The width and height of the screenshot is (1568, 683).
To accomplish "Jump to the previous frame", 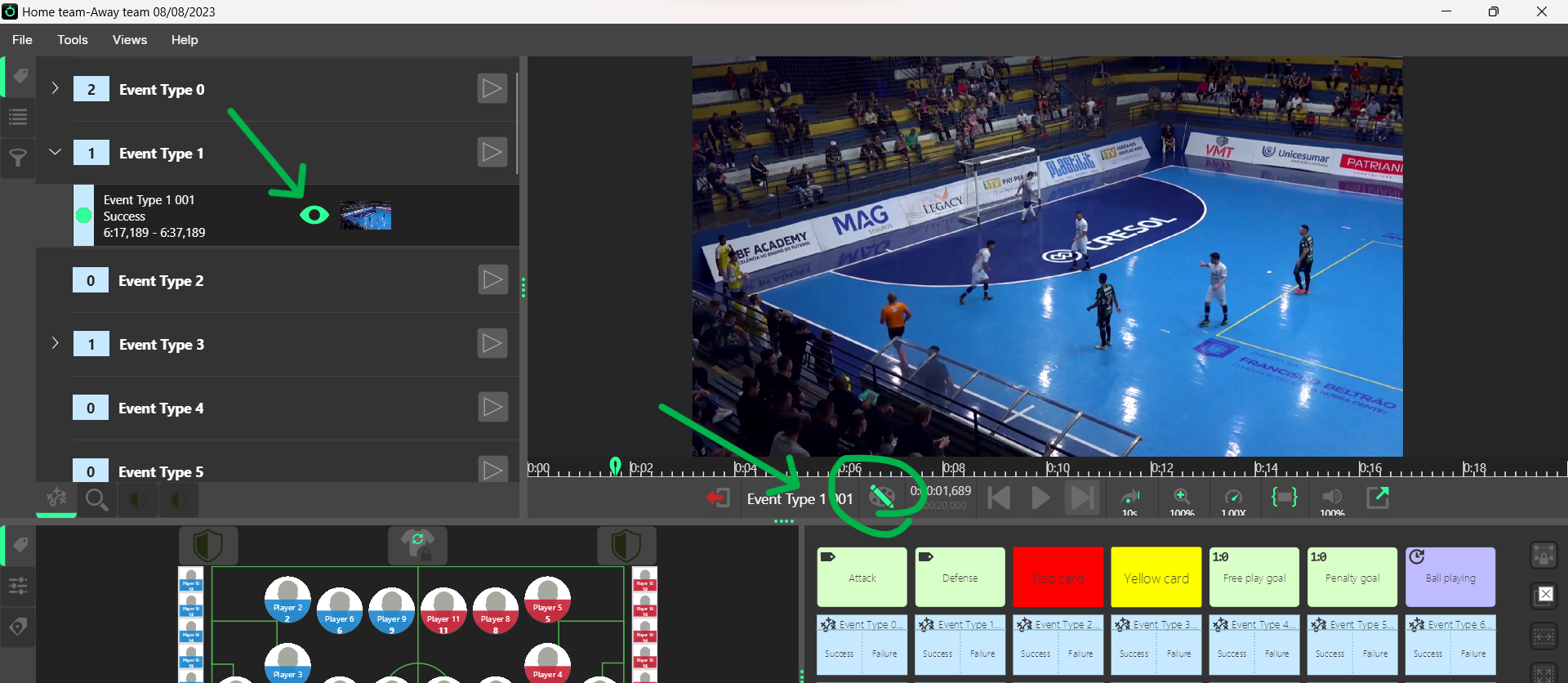I will [999, 498].
